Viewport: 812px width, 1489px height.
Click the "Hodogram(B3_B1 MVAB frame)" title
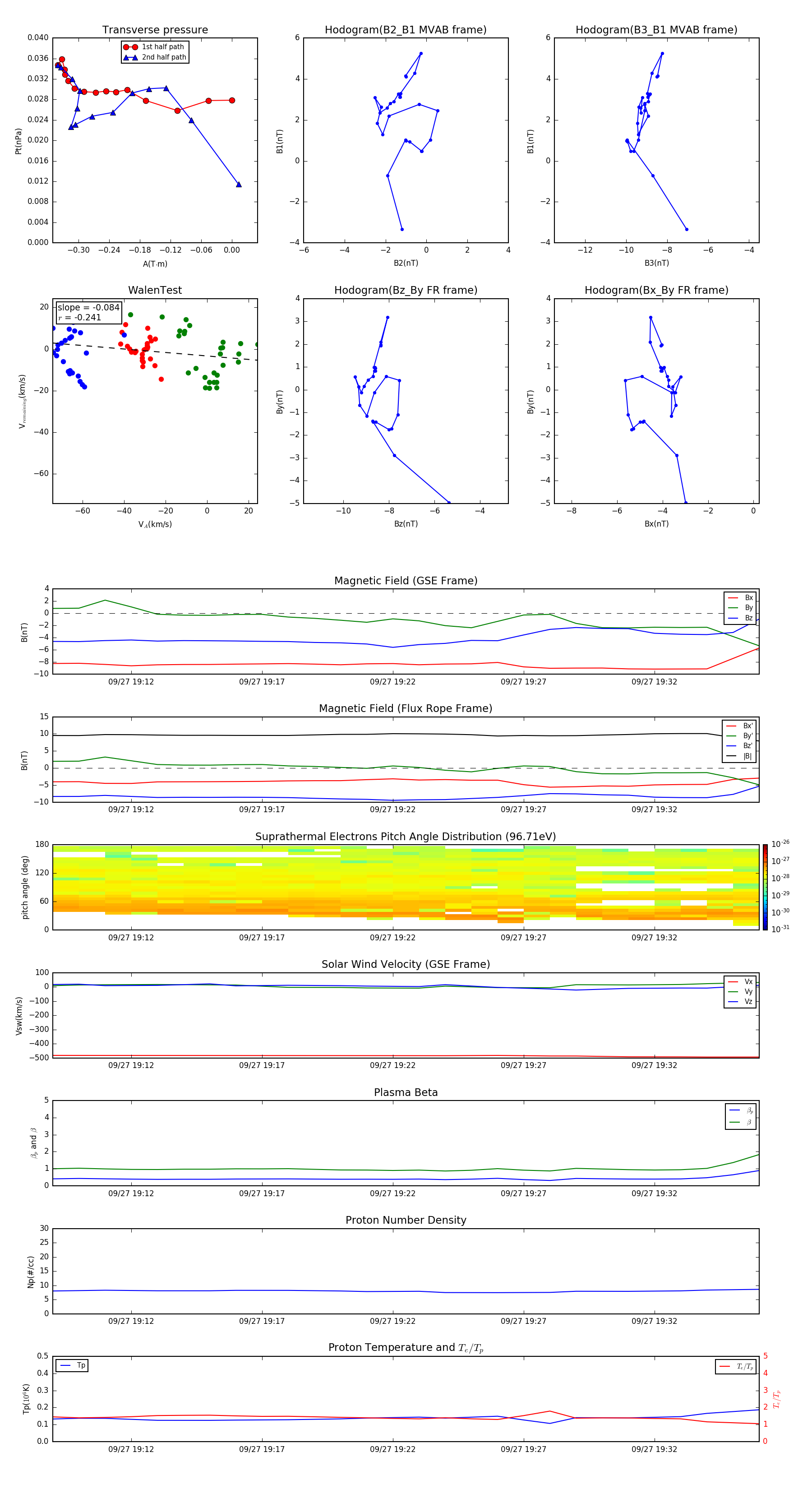[x=656, y=30]
